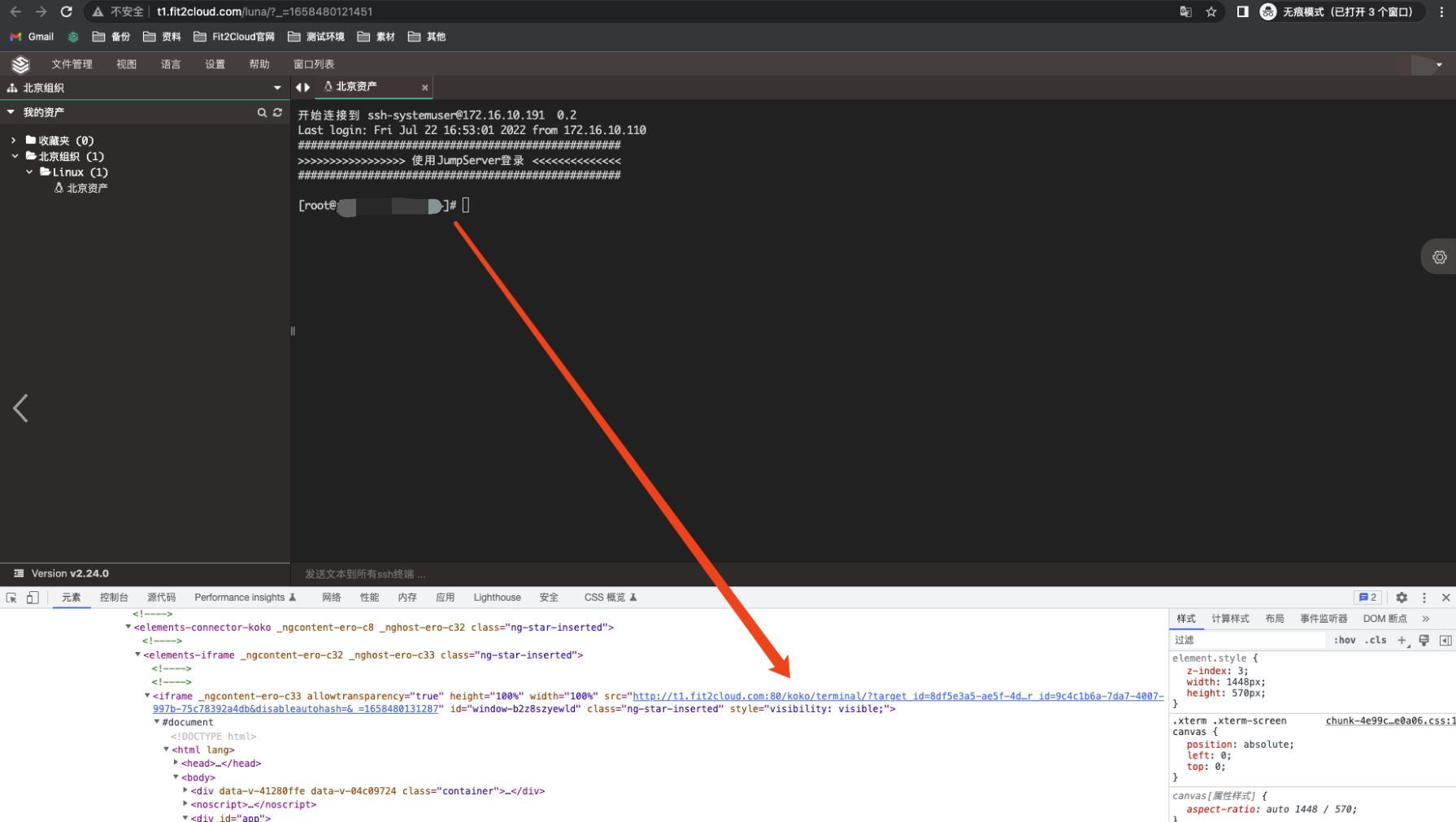Refresh the asset tree with the refresh icon

(278, 112)
